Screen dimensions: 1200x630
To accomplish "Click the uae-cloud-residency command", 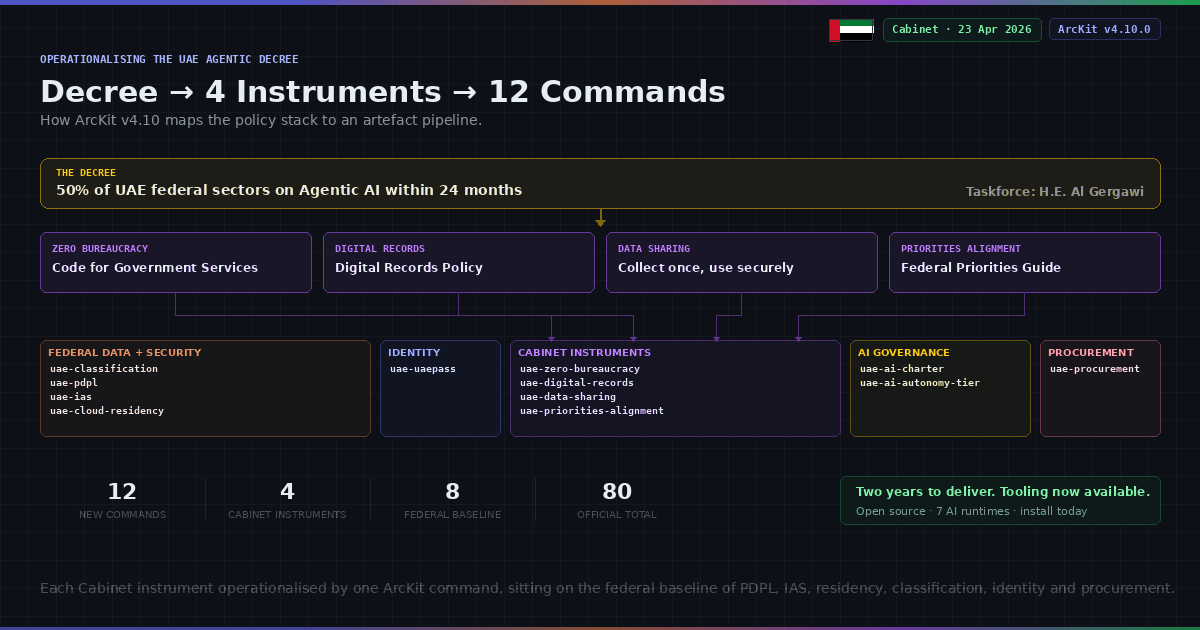I will 107,411.
